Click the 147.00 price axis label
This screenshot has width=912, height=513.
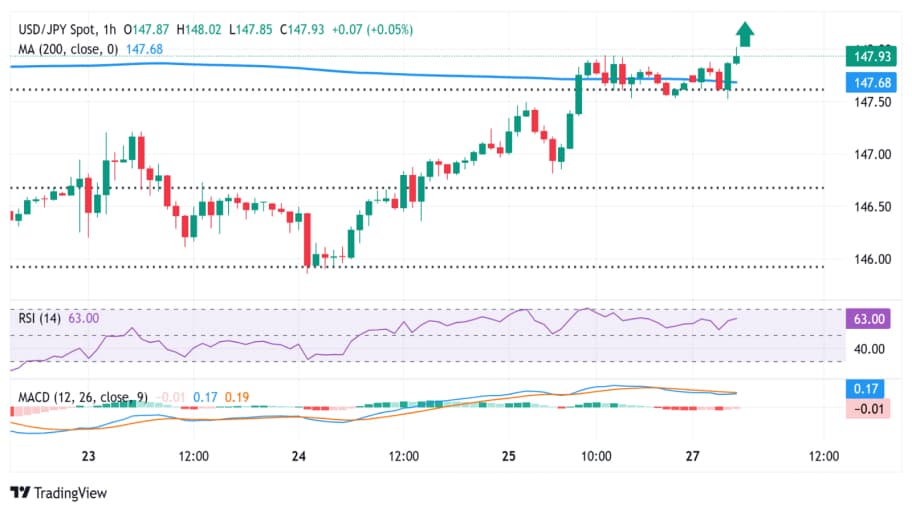tap(872, 155)
